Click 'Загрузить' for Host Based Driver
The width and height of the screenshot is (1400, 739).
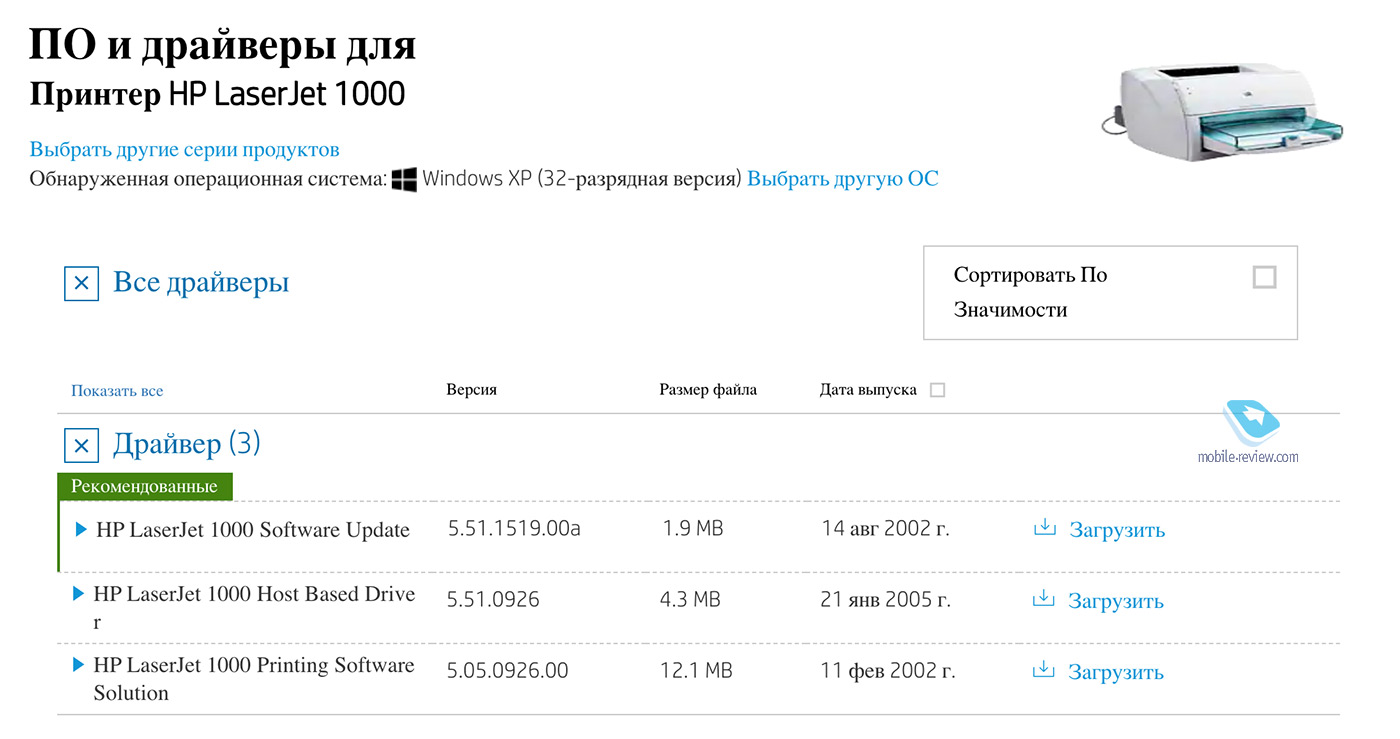point(1116,601)
